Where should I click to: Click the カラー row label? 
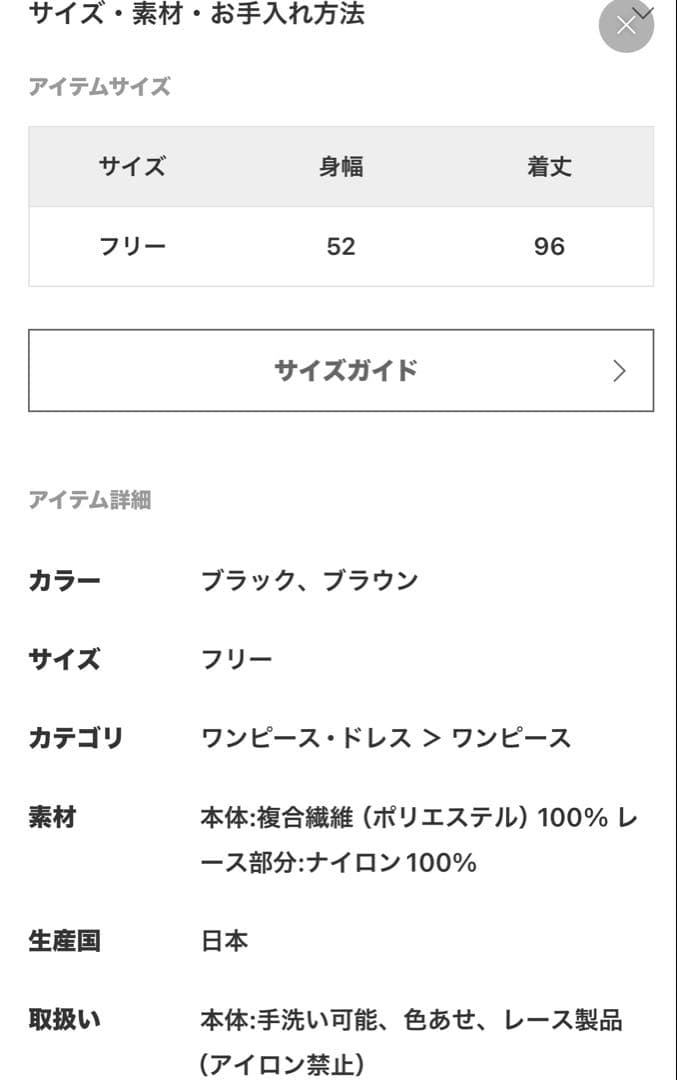(63, 578)
